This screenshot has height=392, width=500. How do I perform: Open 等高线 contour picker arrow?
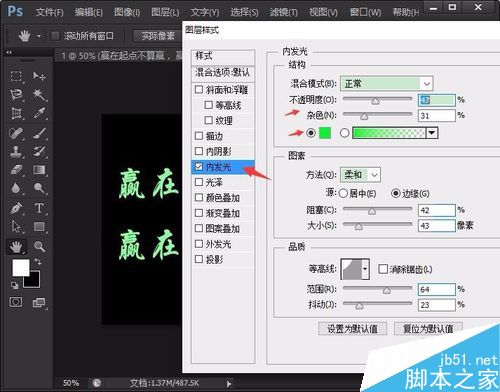coord(365,269)
